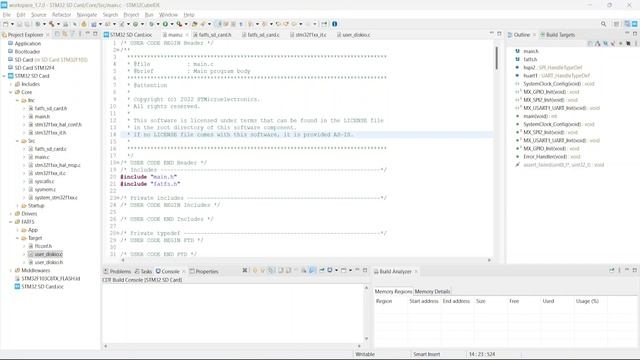The image size is (640, 360).
Task: Open the Project menu
Action: [x=131, y=15]
